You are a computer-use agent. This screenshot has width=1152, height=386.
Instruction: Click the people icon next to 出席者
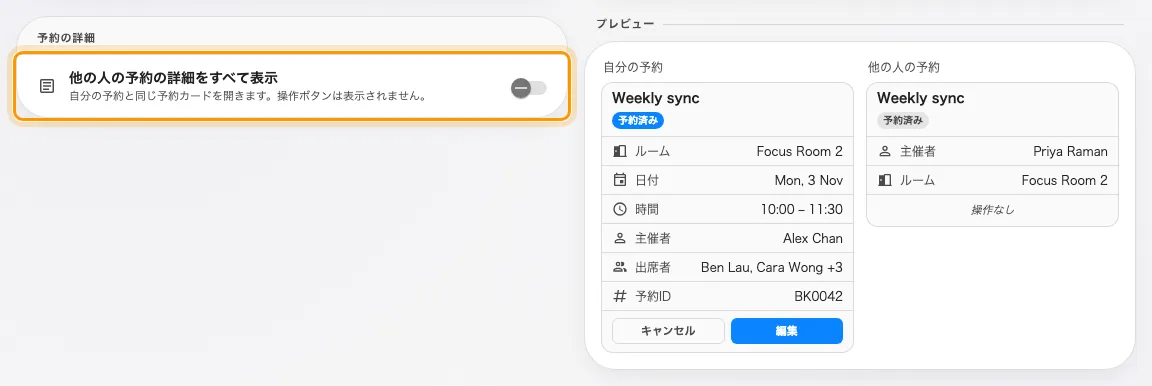pos(619,268)
